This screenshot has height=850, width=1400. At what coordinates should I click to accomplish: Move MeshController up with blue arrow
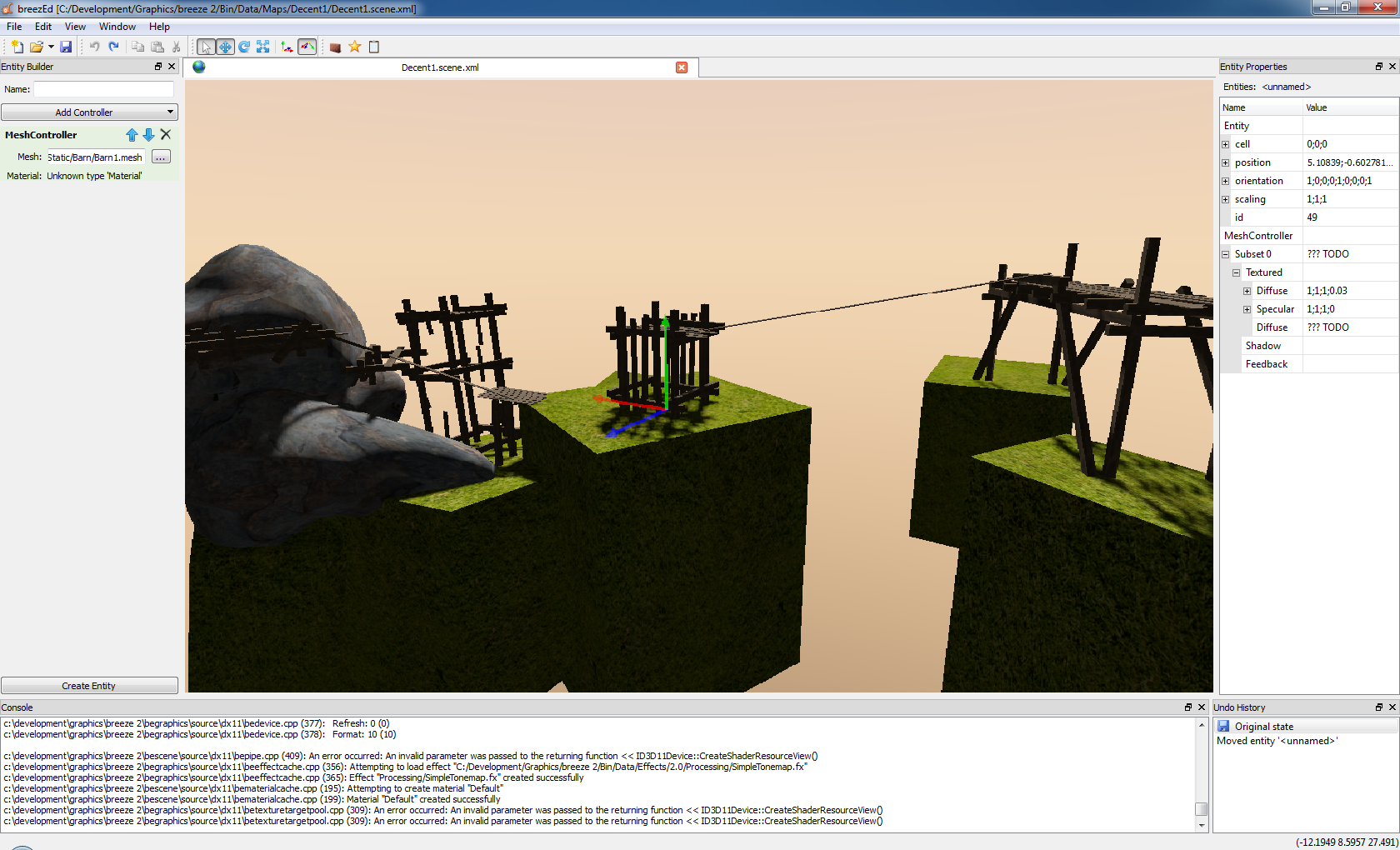click(132, 135)
